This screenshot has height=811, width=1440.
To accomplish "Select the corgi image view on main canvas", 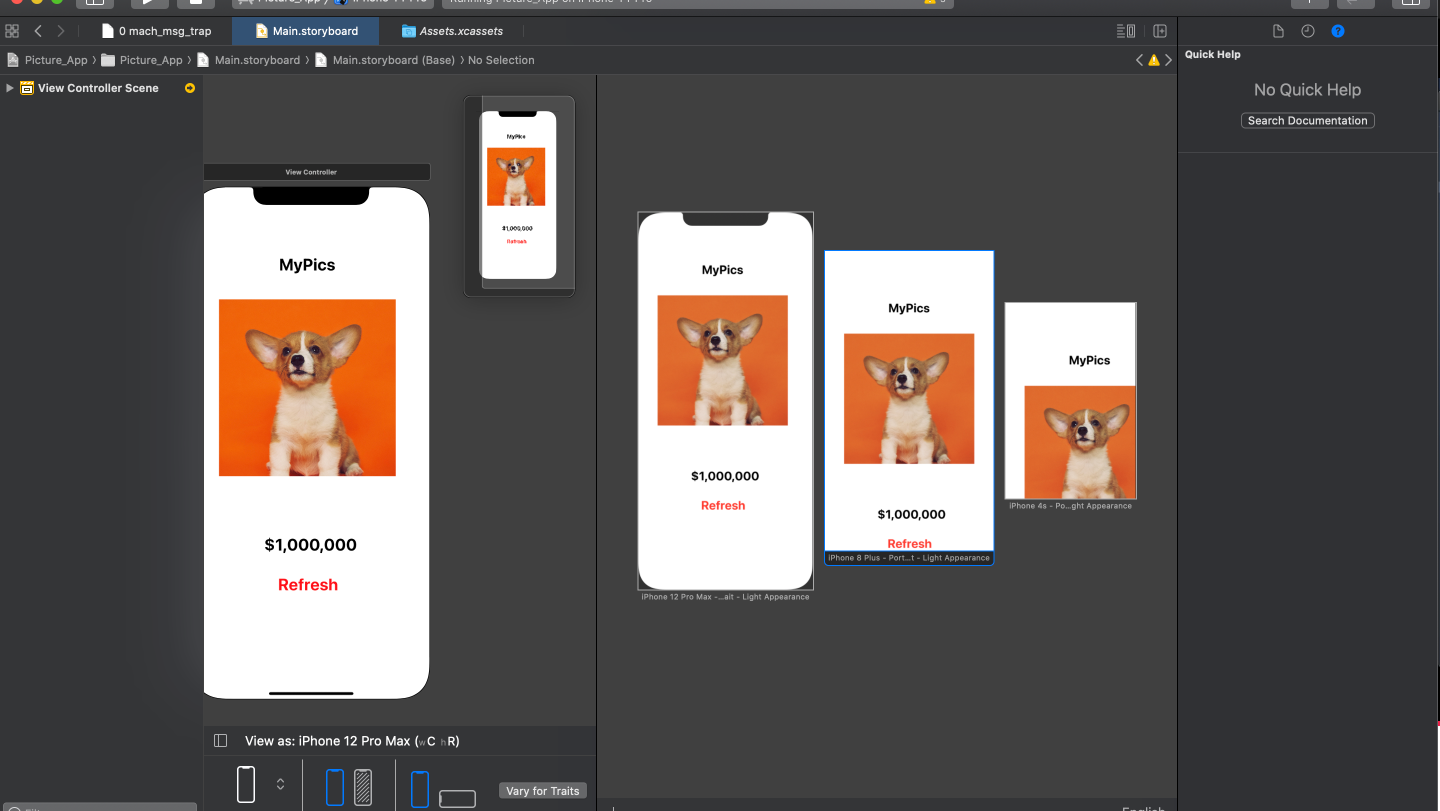I will [307, 388].
